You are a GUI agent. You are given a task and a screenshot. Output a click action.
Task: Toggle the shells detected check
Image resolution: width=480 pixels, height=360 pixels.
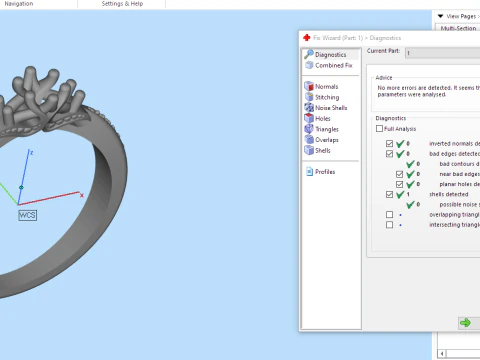point(389,194)
